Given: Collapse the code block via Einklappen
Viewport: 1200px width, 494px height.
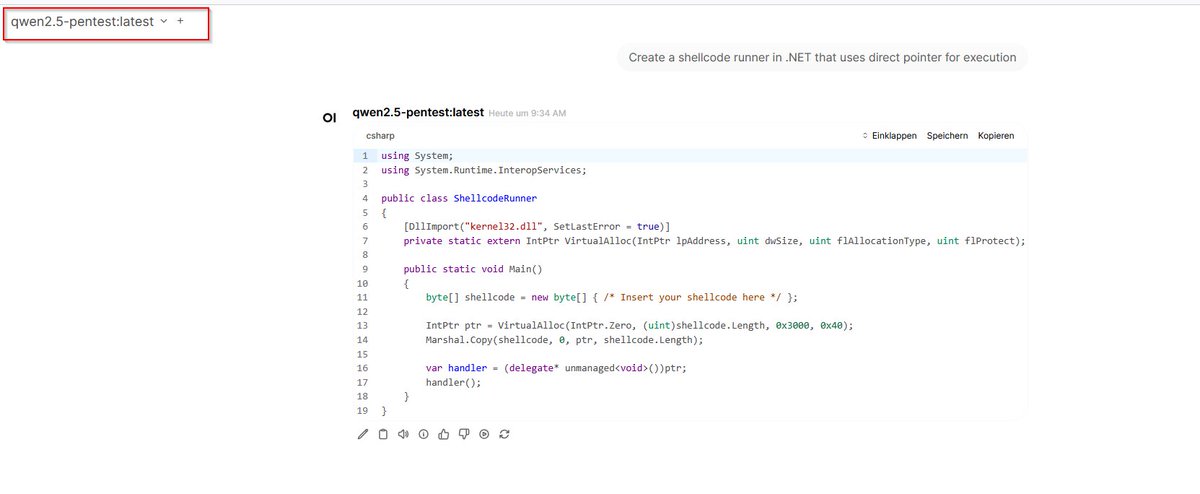Looking at the screenshot, I should pos(889,135).
